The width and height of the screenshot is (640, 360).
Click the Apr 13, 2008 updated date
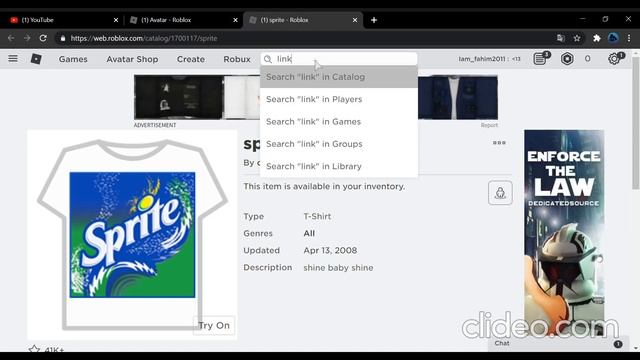tap(330, 250)
